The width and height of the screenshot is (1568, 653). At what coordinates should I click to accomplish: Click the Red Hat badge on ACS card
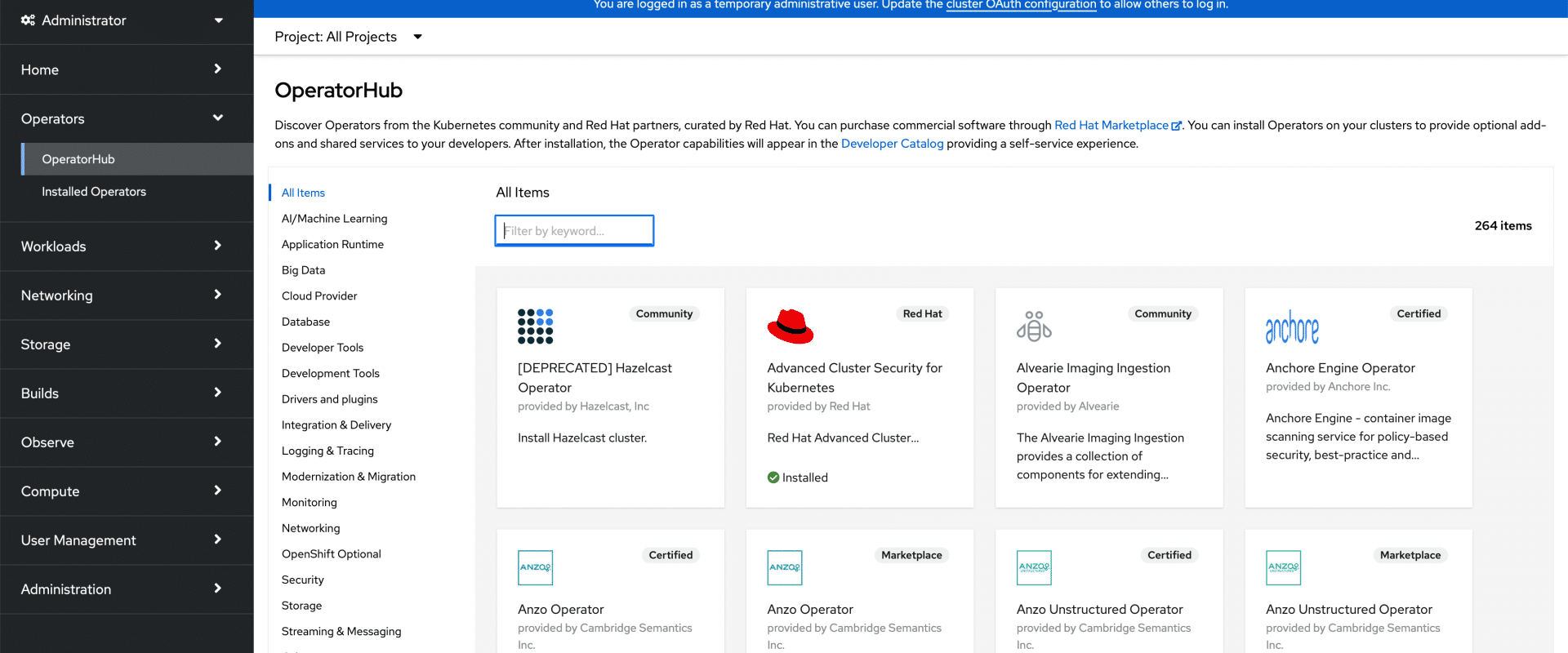(x=922, y=313)
